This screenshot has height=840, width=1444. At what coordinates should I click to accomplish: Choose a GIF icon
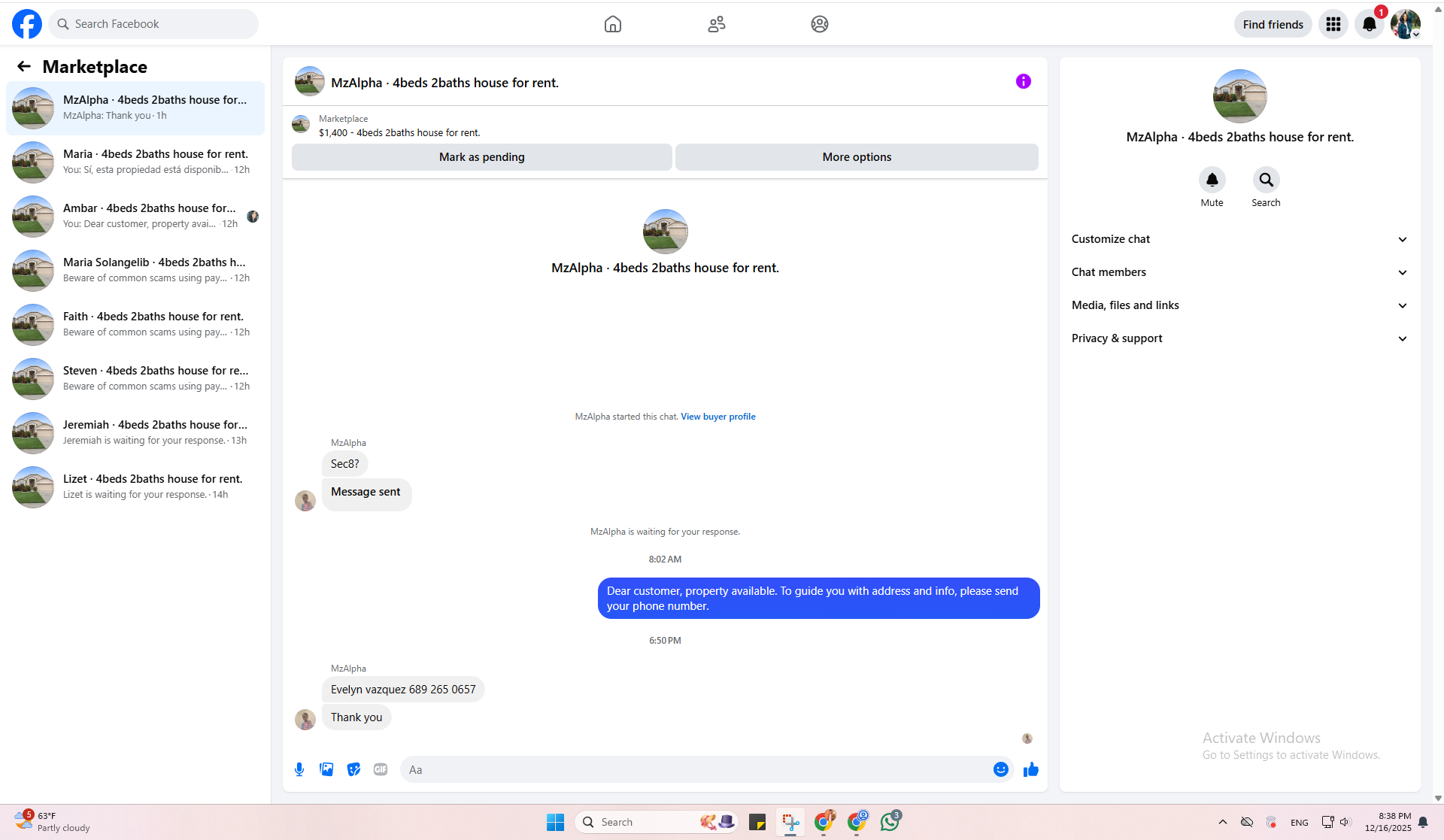click(x=381, y=769)
